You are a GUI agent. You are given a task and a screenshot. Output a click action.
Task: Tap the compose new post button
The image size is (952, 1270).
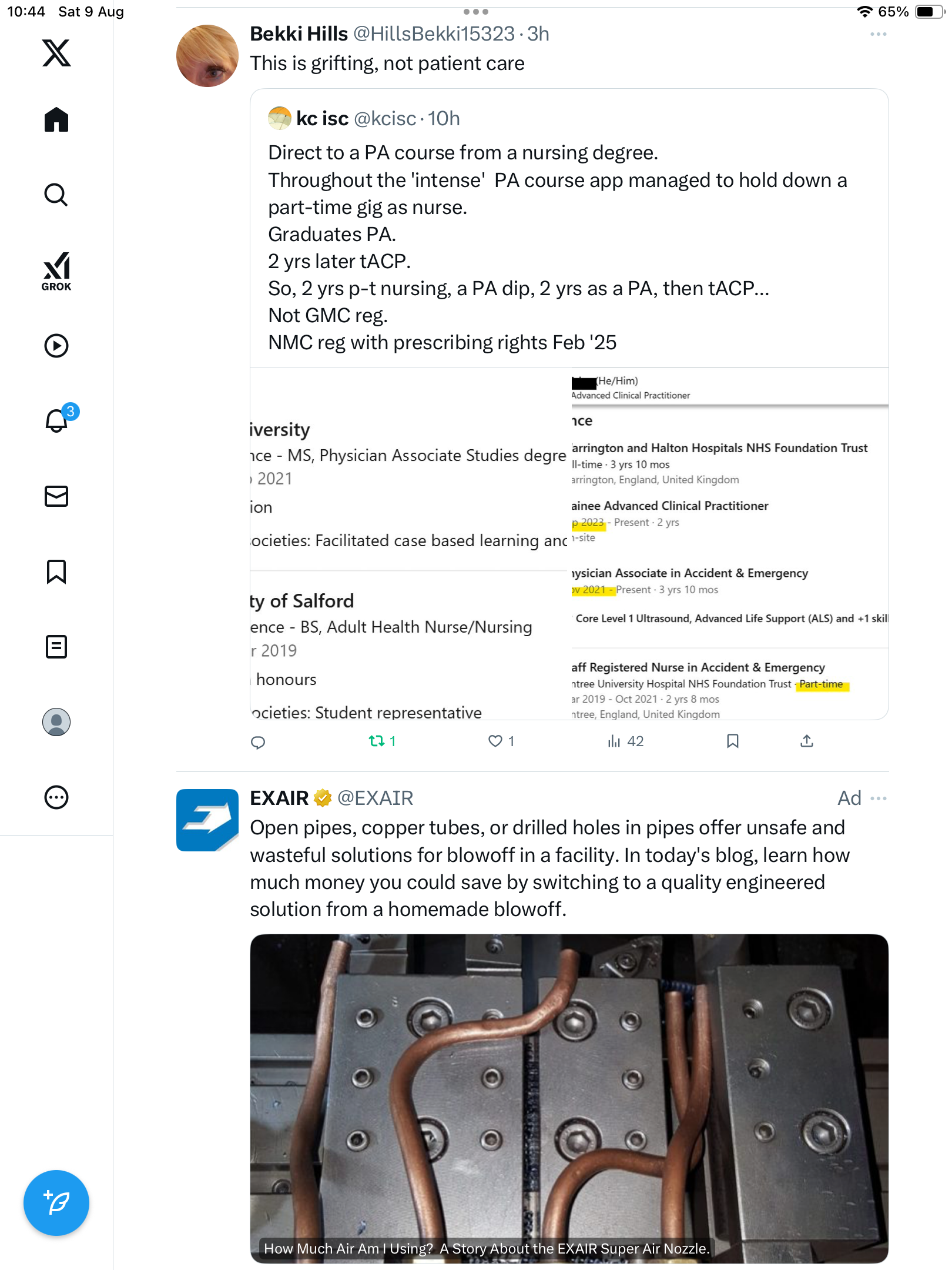click(56, 1203)
